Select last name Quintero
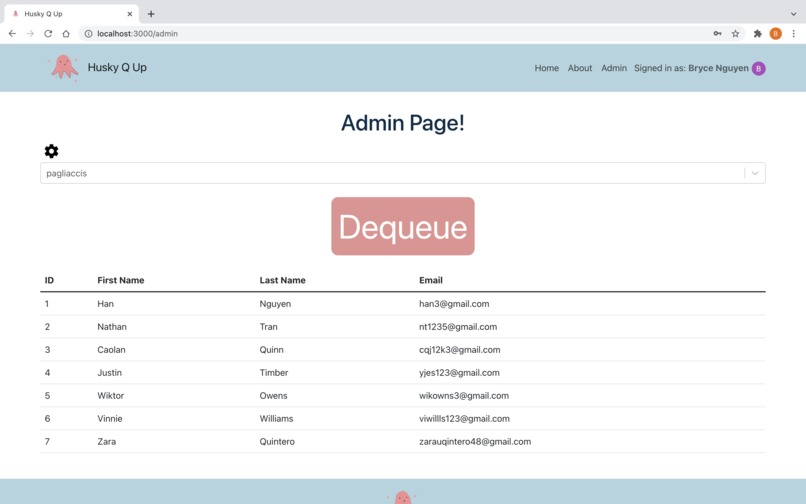The height and width of the screenshot is (504, 806). 277,441
